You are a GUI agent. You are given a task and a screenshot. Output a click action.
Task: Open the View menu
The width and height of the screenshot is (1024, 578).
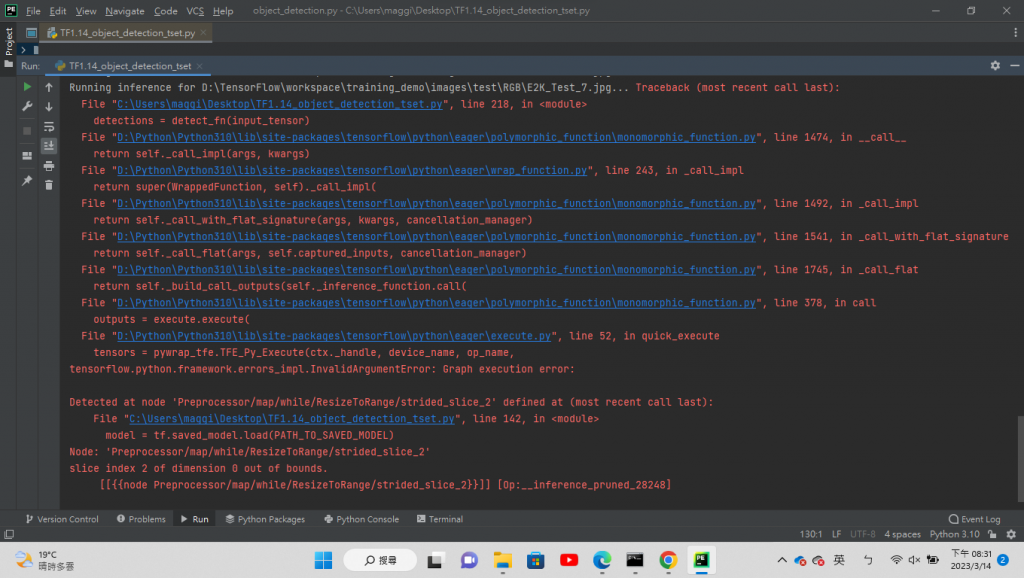[x=86, y=11]
